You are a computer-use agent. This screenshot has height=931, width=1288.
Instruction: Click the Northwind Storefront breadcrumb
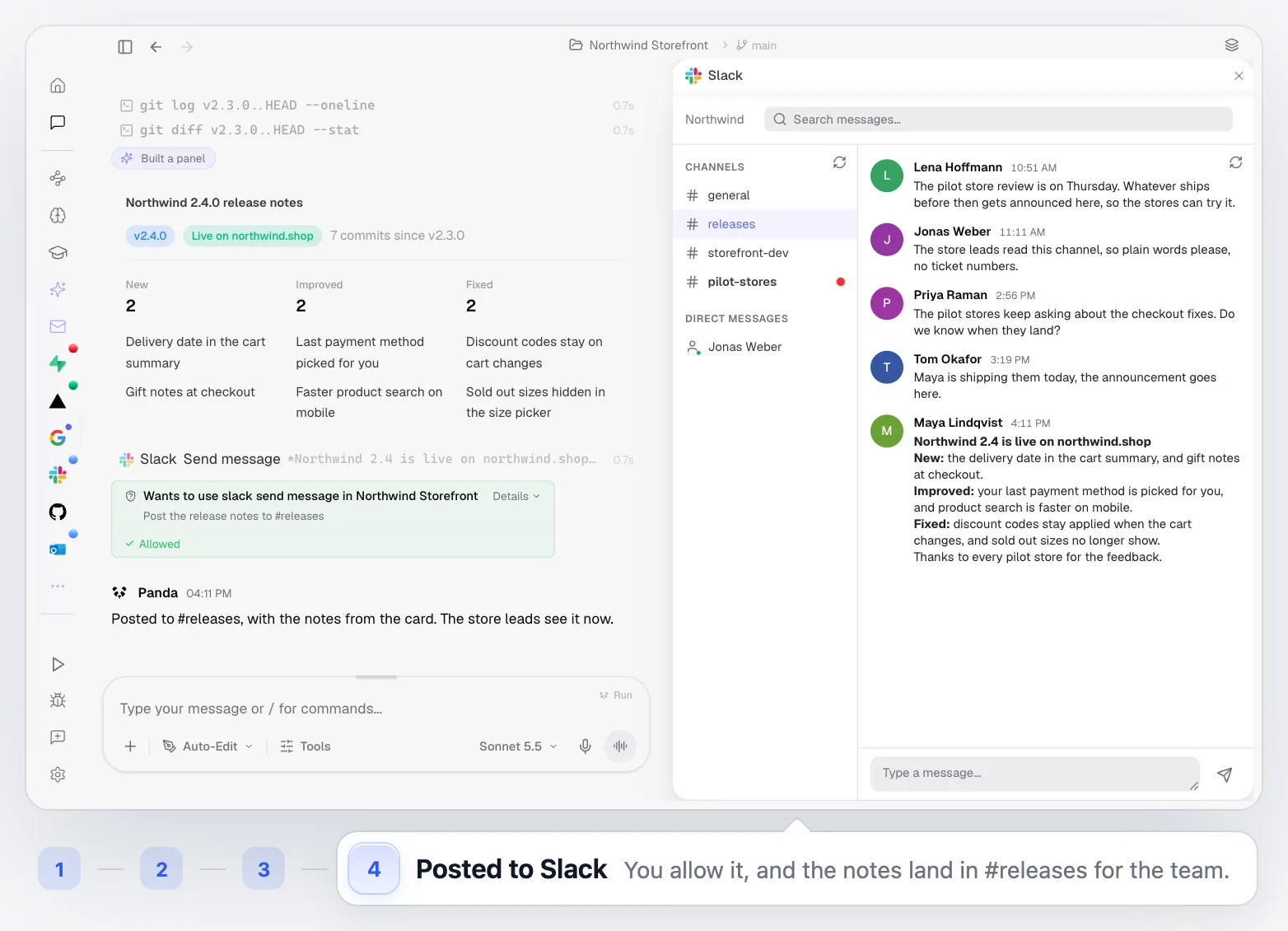coord(639,45)
